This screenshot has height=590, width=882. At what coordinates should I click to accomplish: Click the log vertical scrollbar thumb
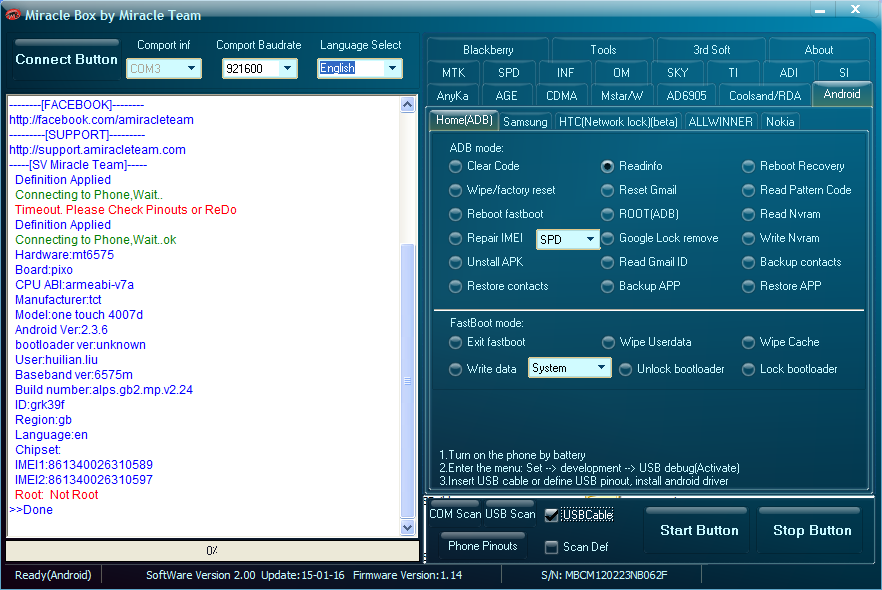(408, 381)
